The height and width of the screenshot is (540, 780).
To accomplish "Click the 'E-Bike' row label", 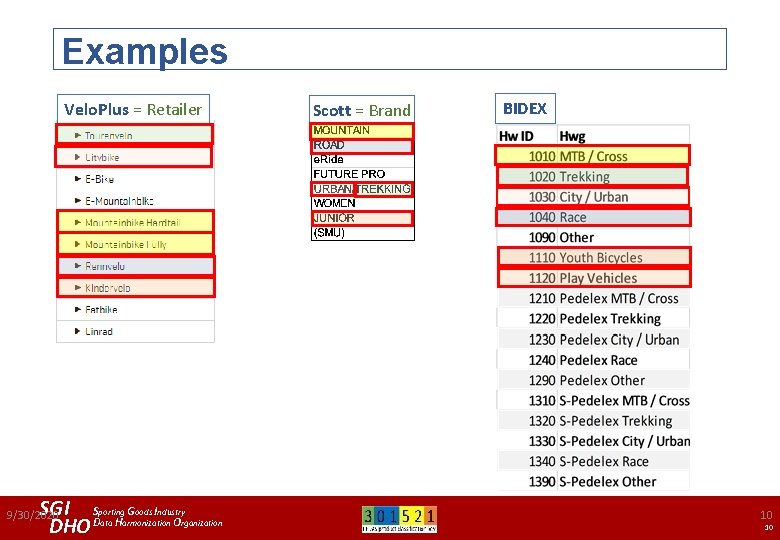I will (99, 179).
